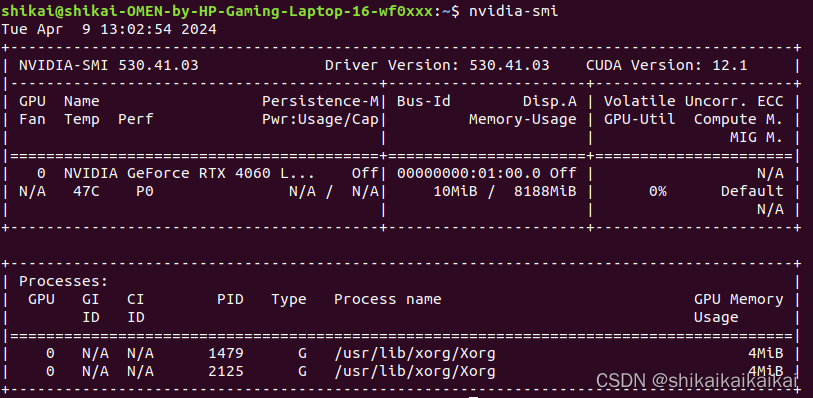Image resolution: width=813 pixels, height=398 pixels.
Task: Click the nvidia-smi command text
Action: point(513,11)
